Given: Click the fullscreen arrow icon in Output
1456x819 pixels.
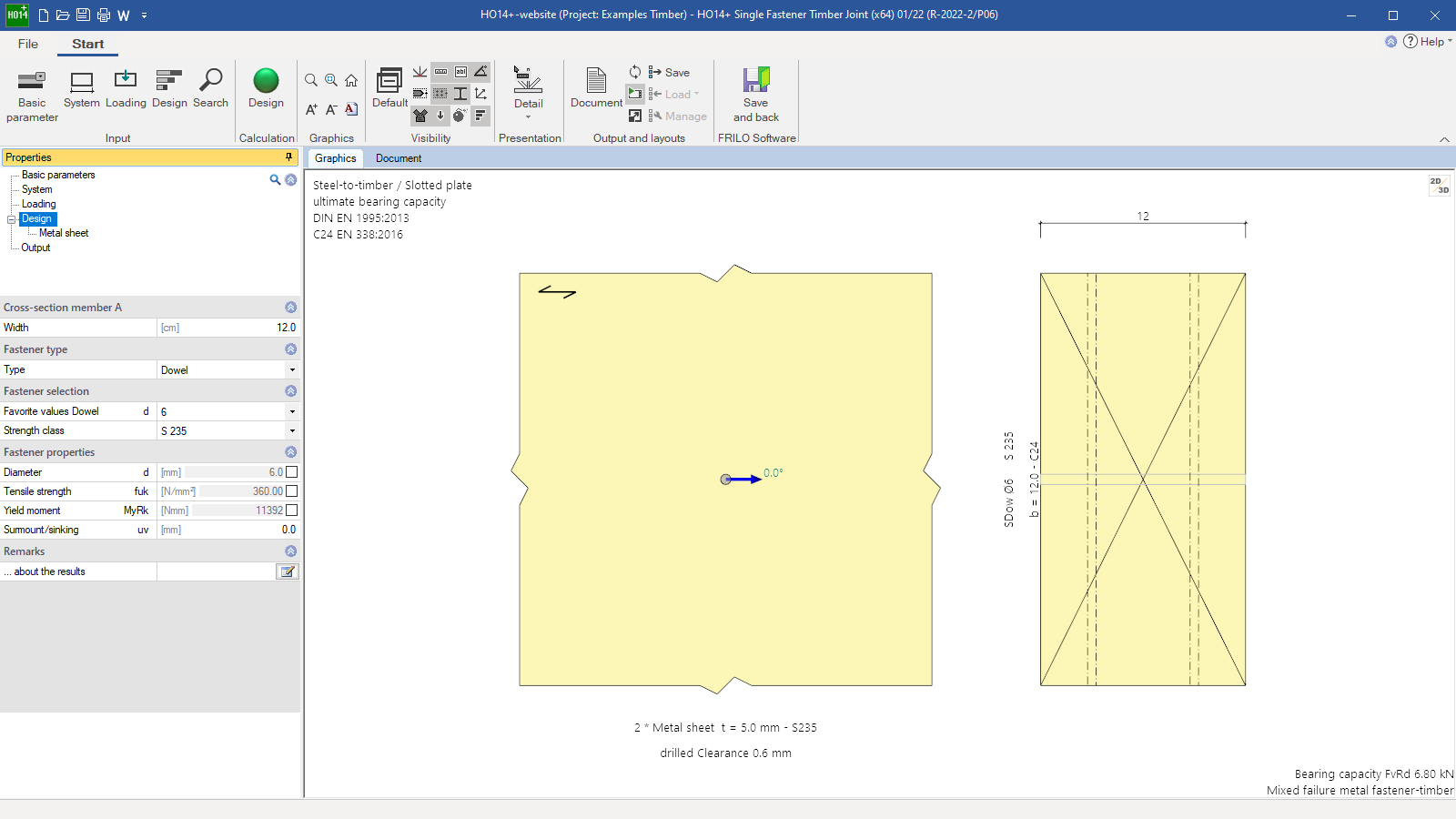Looking at the screenshot, I should (635, 116).
